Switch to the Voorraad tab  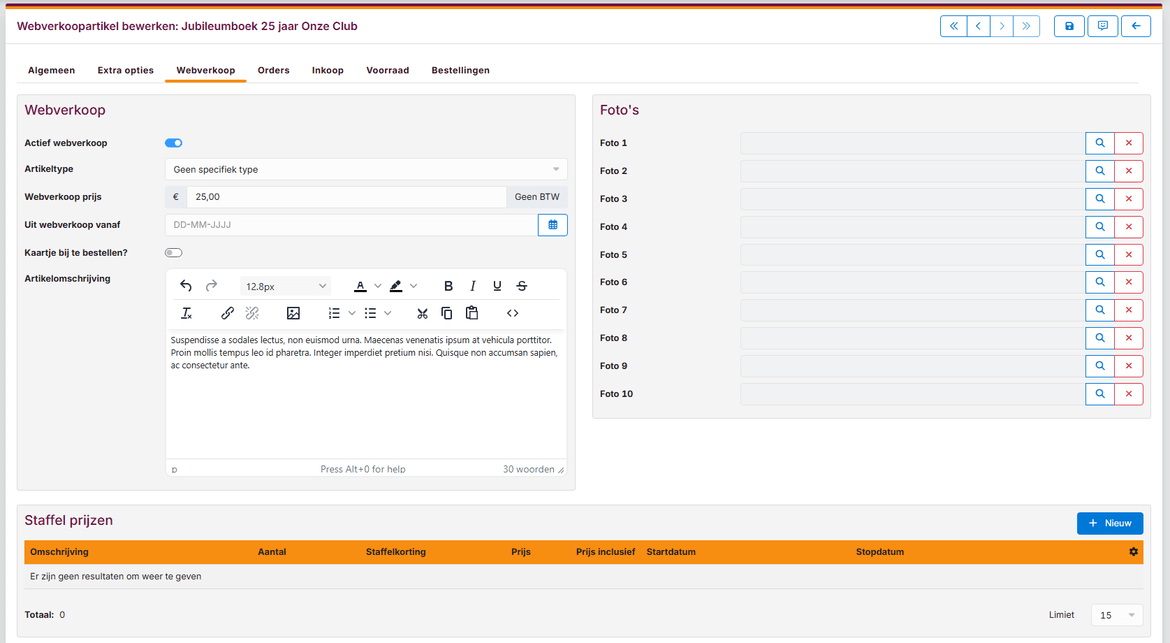coord(387,70)
